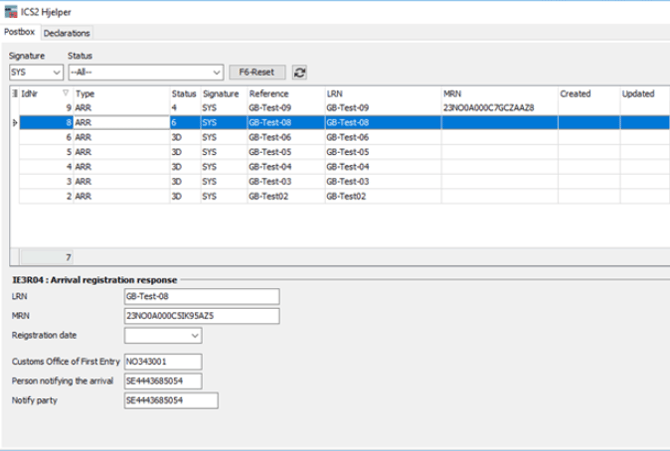Click the current row indicator arrow
670x451 pixels.
tap(14, 122)
